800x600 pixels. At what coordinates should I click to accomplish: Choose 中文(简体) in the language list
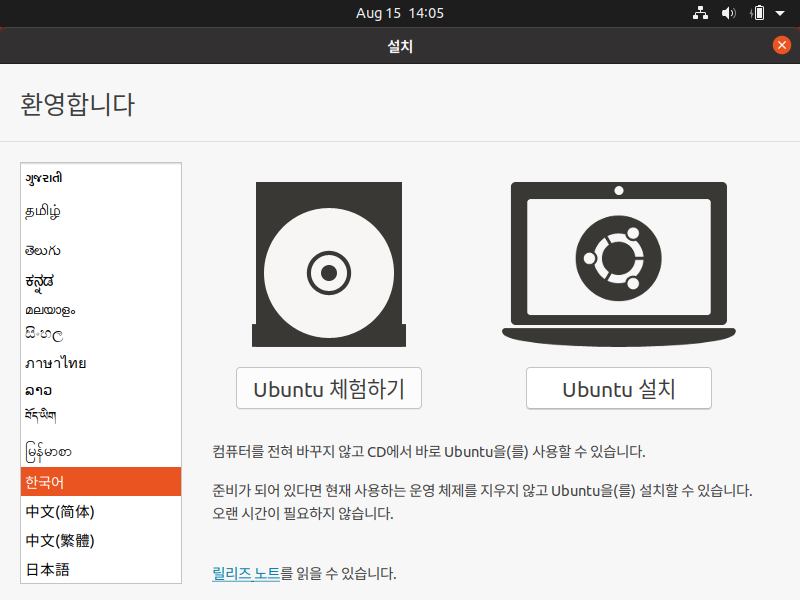point(101,511)
